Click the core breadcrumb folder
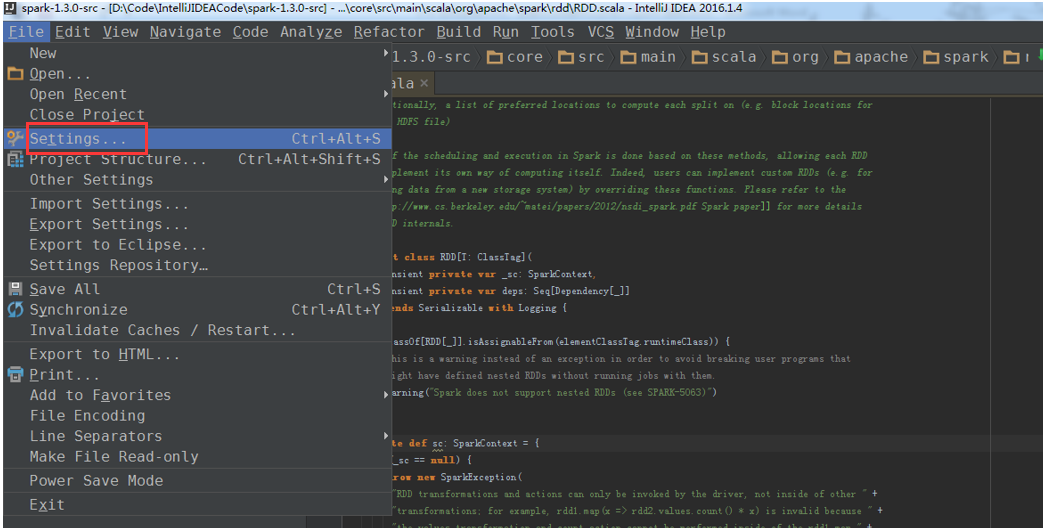1043x528 pixels. [x=515, y=57]
